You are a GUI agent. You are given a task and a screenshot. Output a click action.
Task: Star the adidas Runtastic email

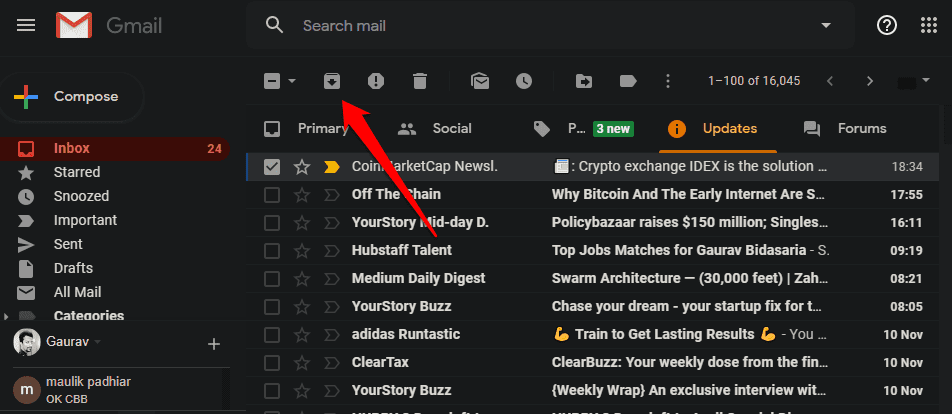tap(302, 334)
